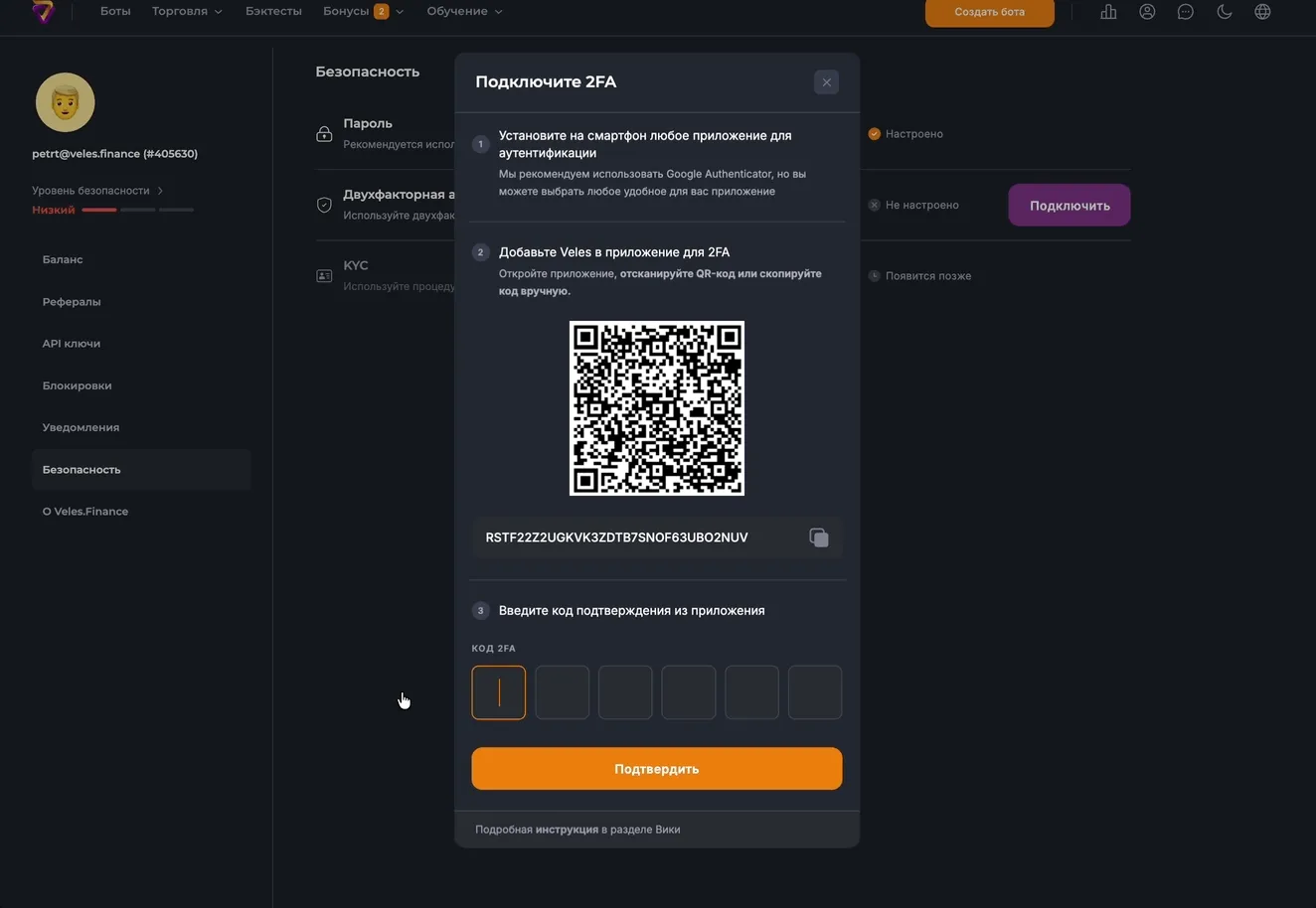Image resolution: width=1316 pixels, height=908 pixels.
Task: Expand Уровень безопасности details chevron
Action: (160, 191)
